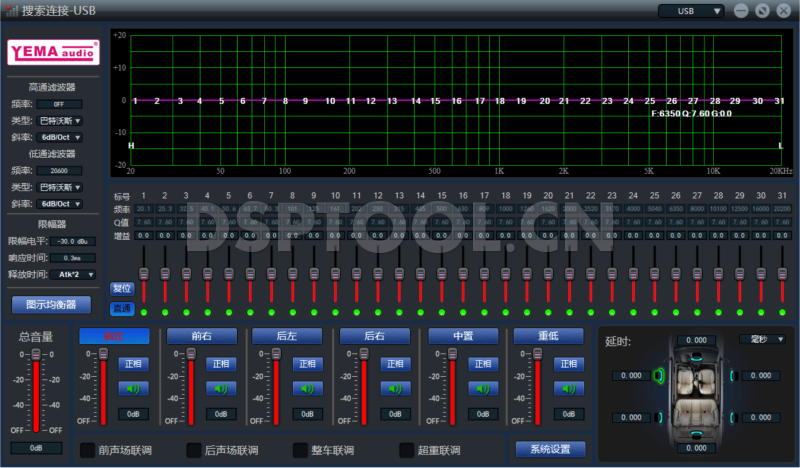800x468 pixels.
Task: Click the bottom delay 0.000 field
Action: point(696,448)
